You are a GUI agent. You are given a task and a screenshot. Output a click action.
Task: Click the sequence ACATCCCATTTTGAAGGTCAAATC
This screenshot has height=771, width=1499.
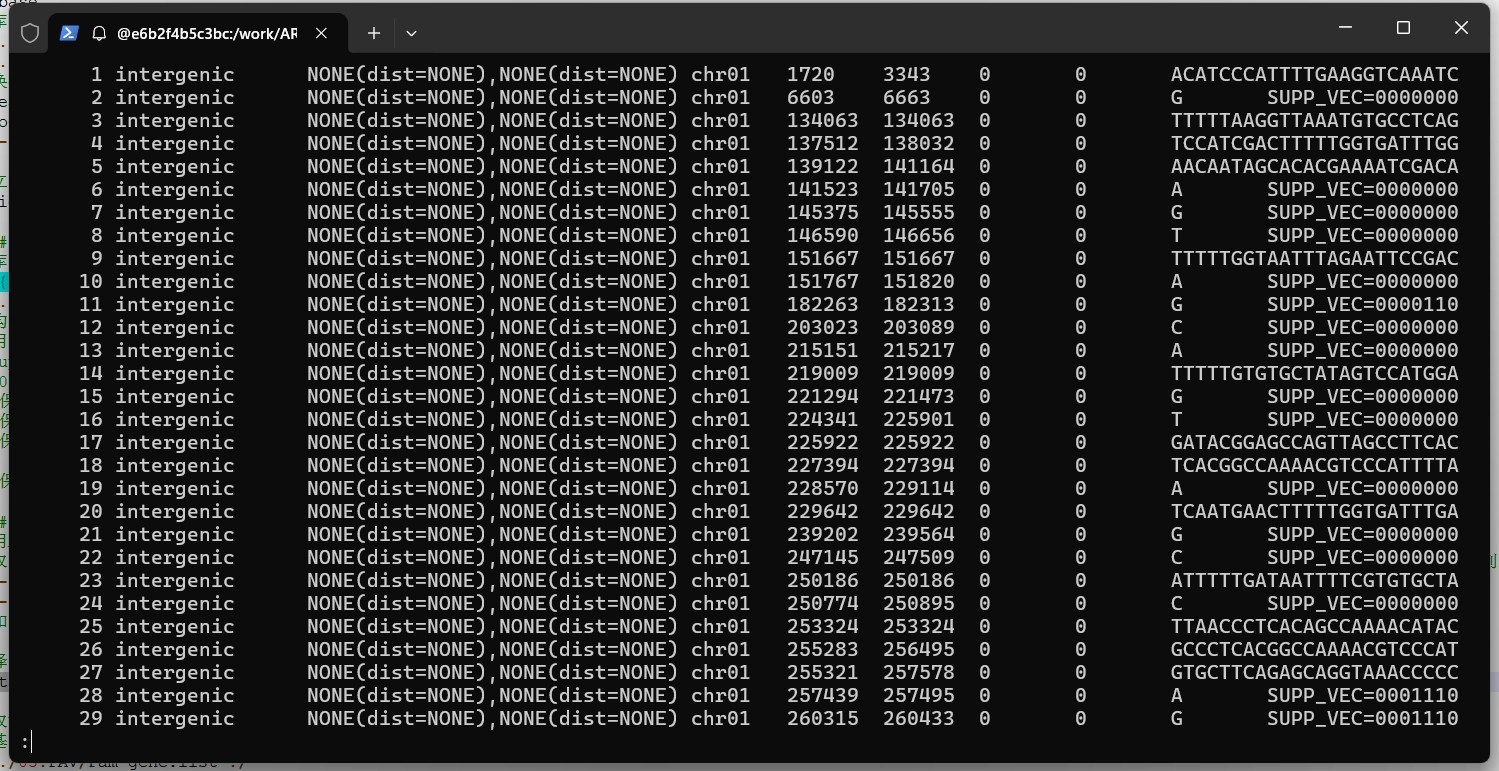coord(1314,75)
